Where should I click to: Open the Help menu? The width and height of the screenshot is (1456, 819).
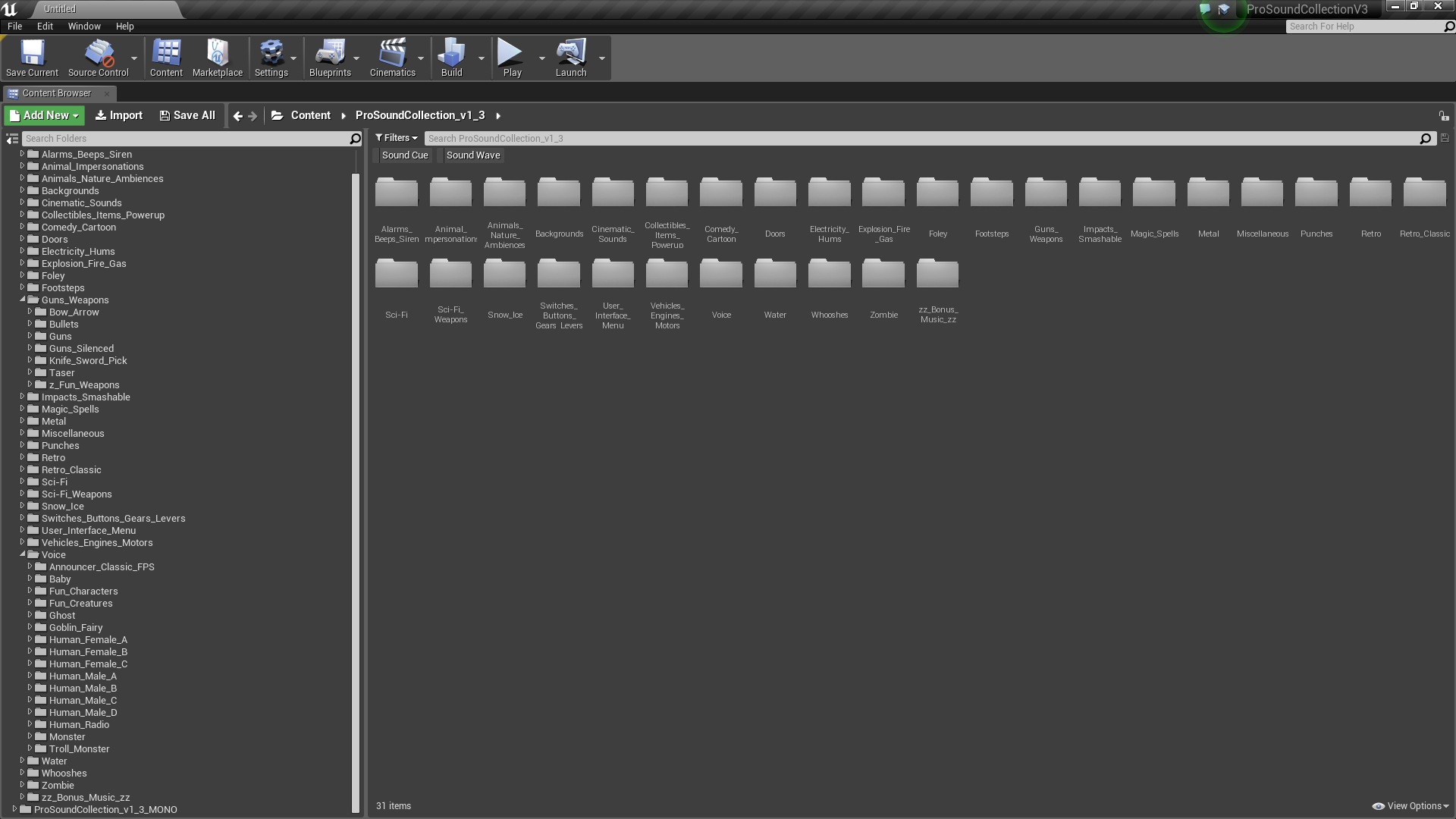124,26
